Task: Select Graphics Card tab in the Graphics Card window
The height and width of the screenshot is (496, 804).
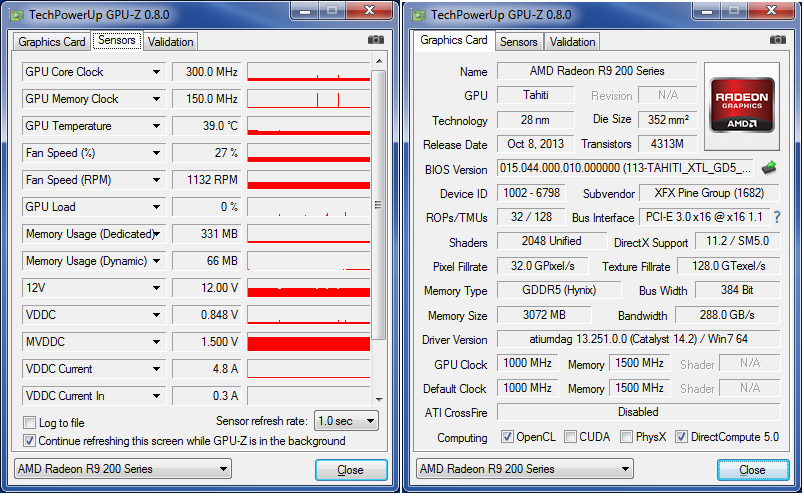Action: [x=453, y=40]
